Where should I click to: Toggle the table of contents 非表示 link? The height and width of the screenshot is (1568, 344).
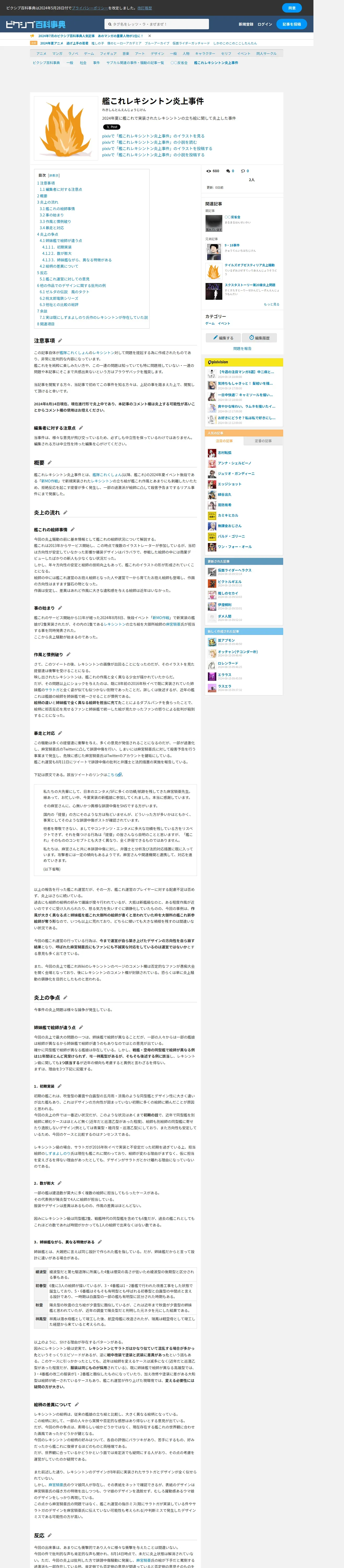[x=54, y=175]
